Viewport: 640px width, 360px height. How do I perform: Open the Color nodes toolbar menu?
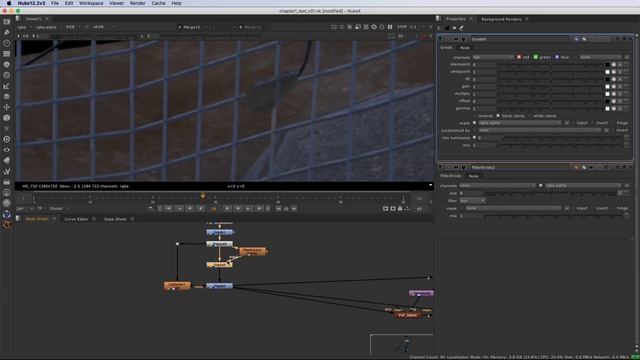pos(7,64)
